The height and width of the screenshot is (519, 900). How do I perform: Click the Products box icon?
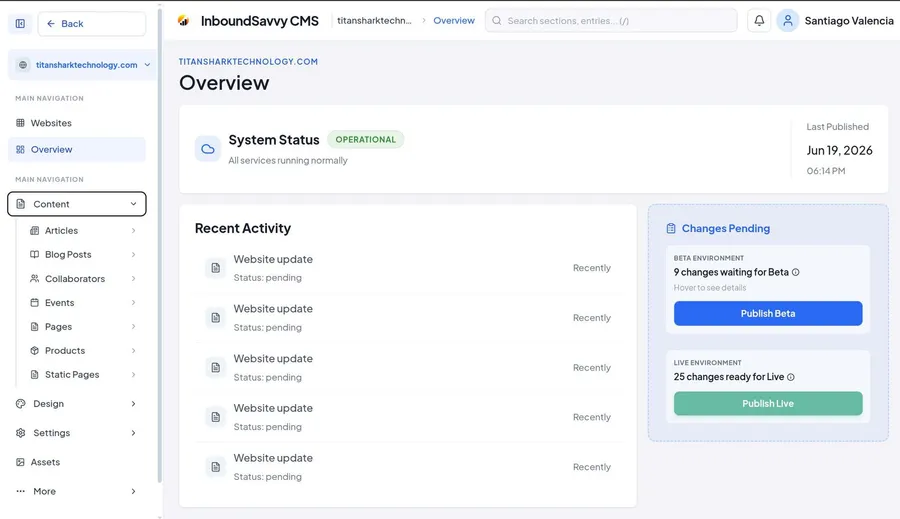point(34,350)
